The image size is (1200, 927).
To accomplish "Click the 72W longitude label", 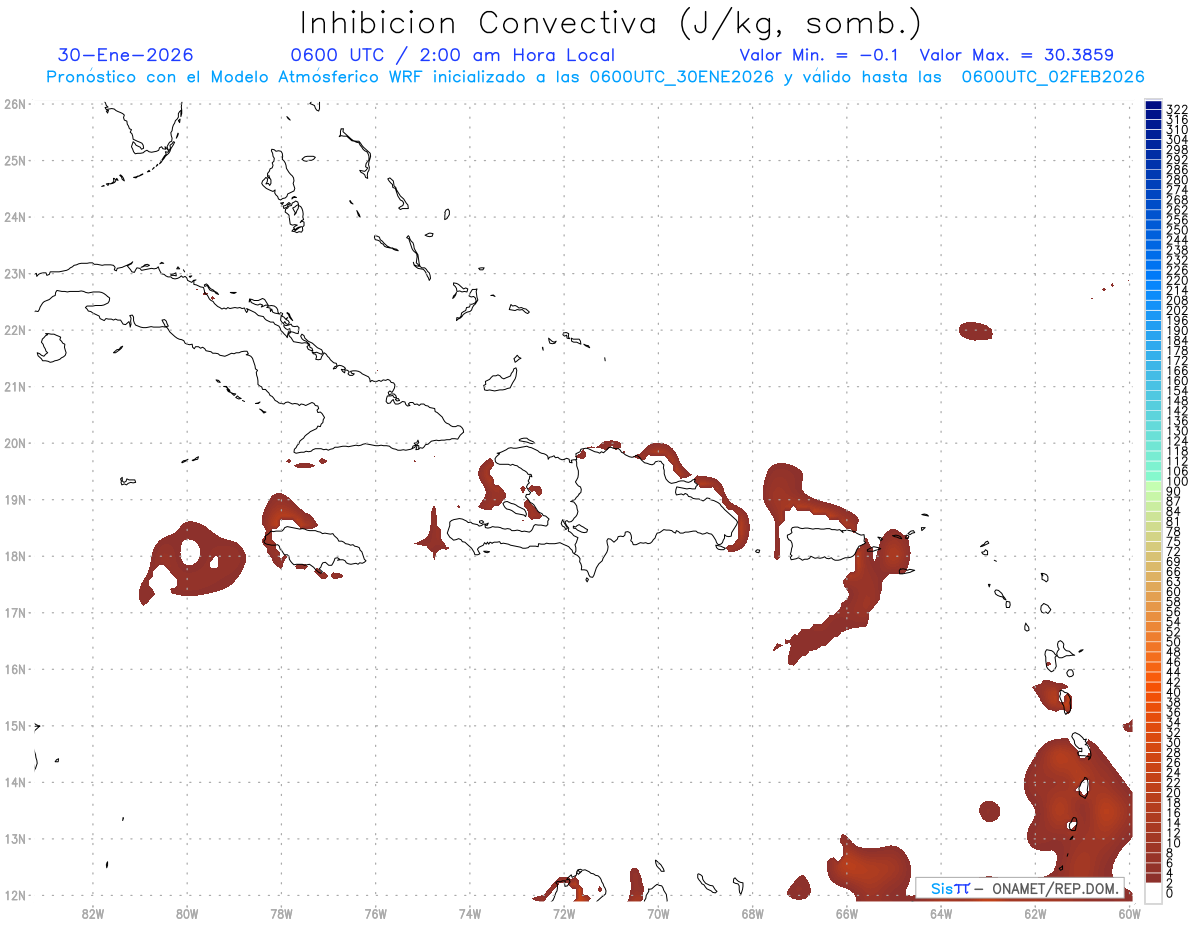I will coord(564,913).
